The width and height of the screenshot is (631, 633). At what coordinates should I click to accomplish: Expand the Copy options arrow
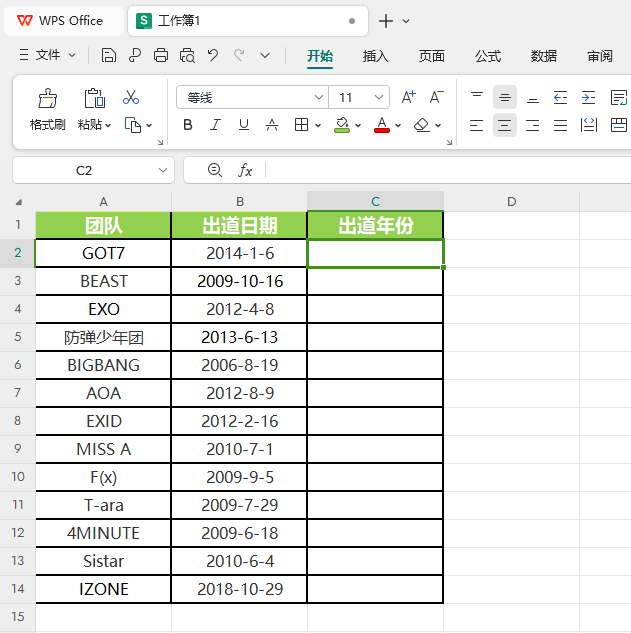point(149,126)
